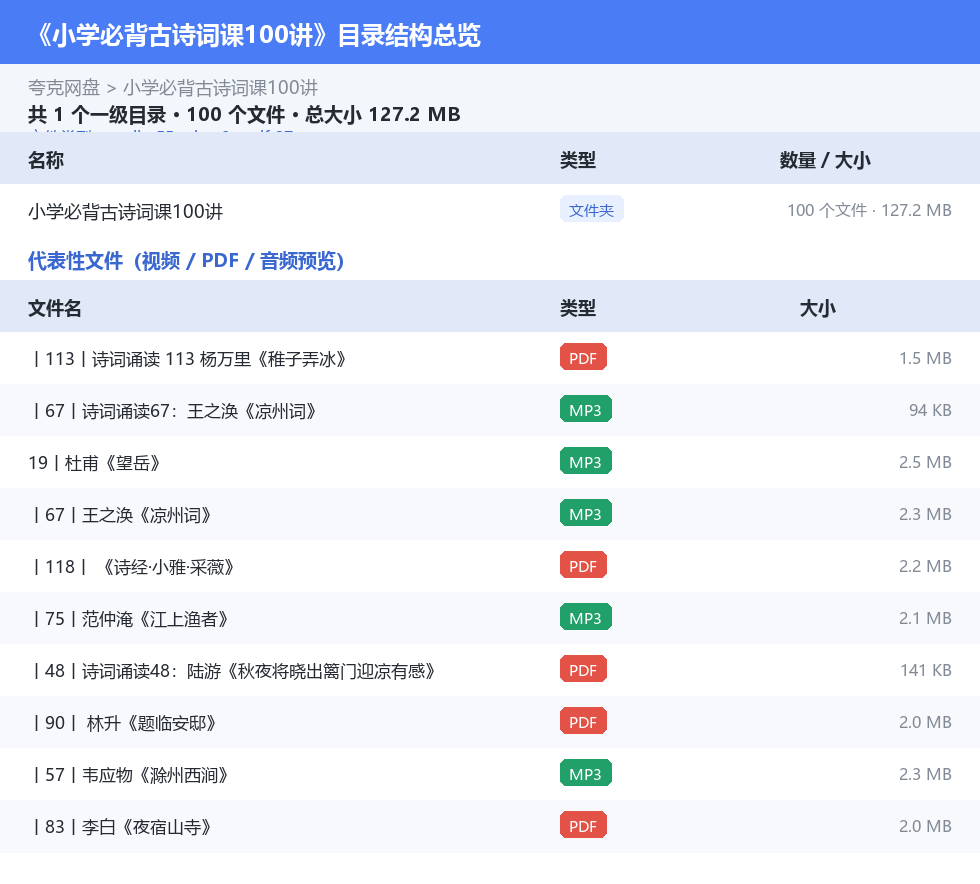The image size is (980, 884).
Task: Open the 2.3 MB file 王之涣《凉州词》
Action: [x=122, y=515]
